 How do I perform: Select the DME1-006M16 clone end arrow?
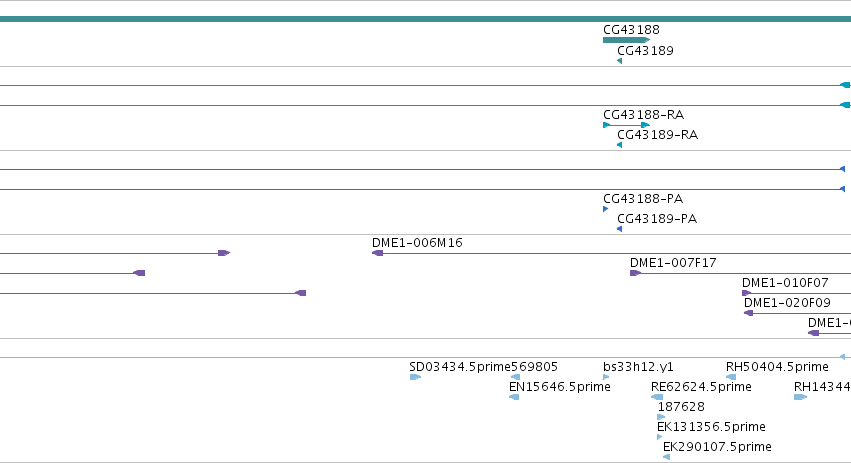[377, 253]
